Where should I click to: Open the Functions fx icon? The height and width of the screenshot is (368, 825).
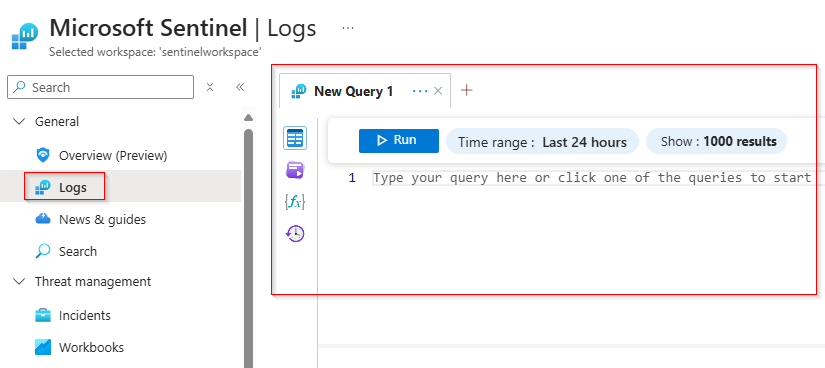(x=295, y=202)
